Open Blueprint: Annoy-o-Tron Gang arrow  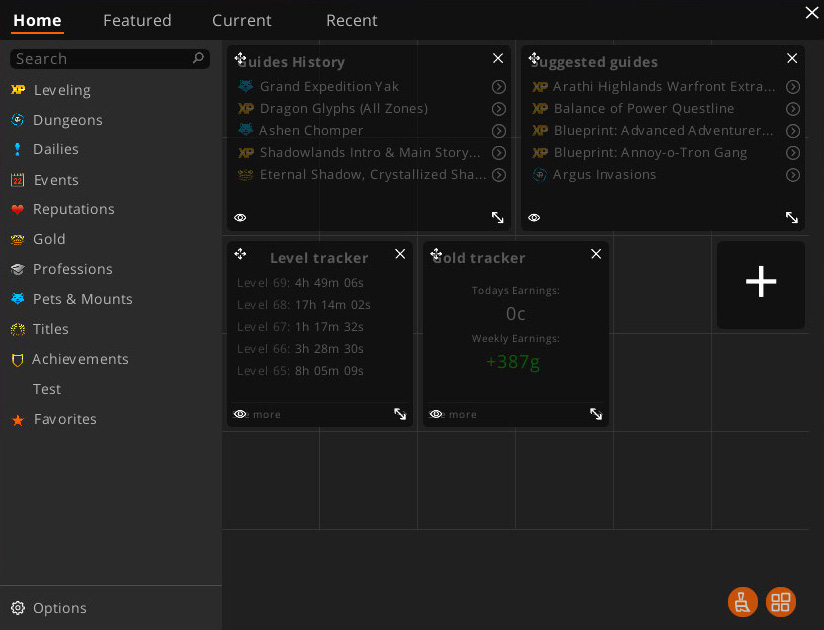coord(793,153)
